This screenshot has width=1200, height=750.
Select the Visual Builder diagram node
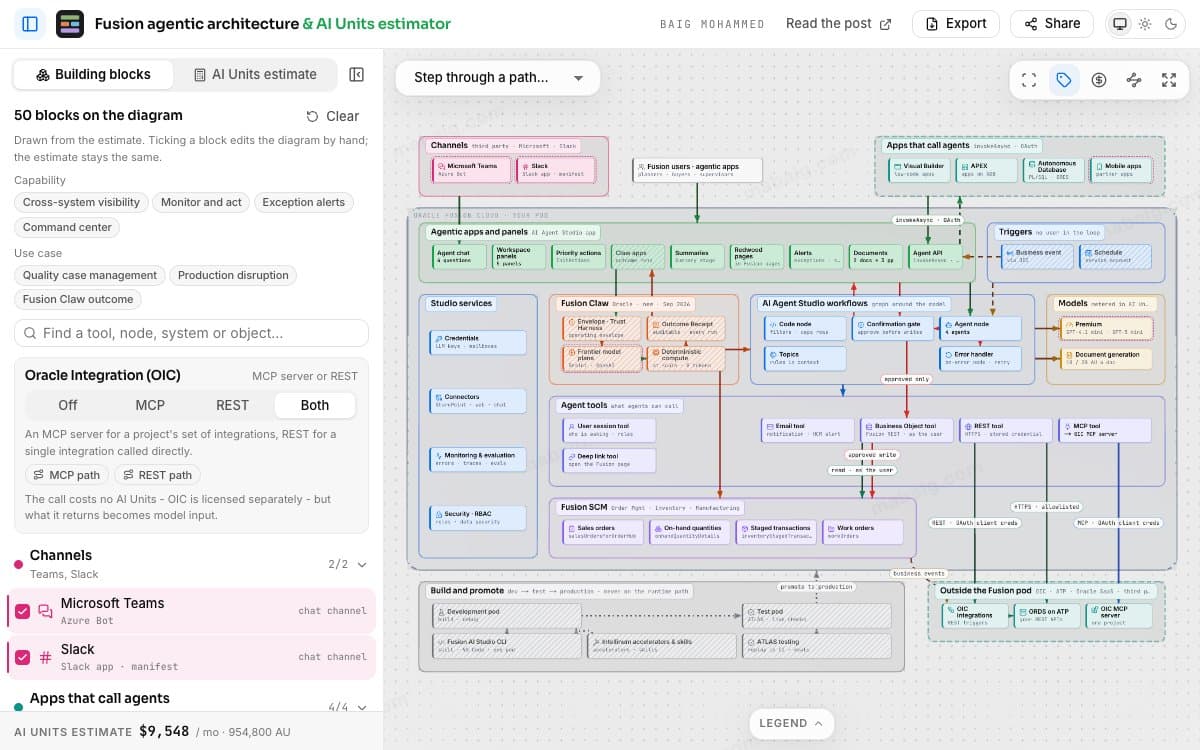917,170
